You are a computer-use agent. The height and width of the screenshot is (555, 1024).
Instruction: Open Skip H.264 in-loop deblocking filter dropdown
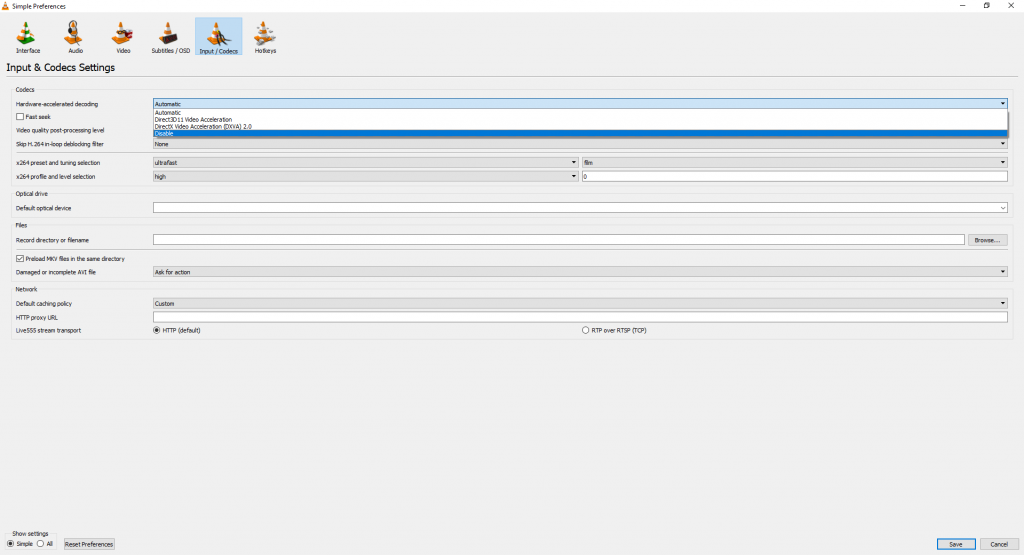pos(580,144)
